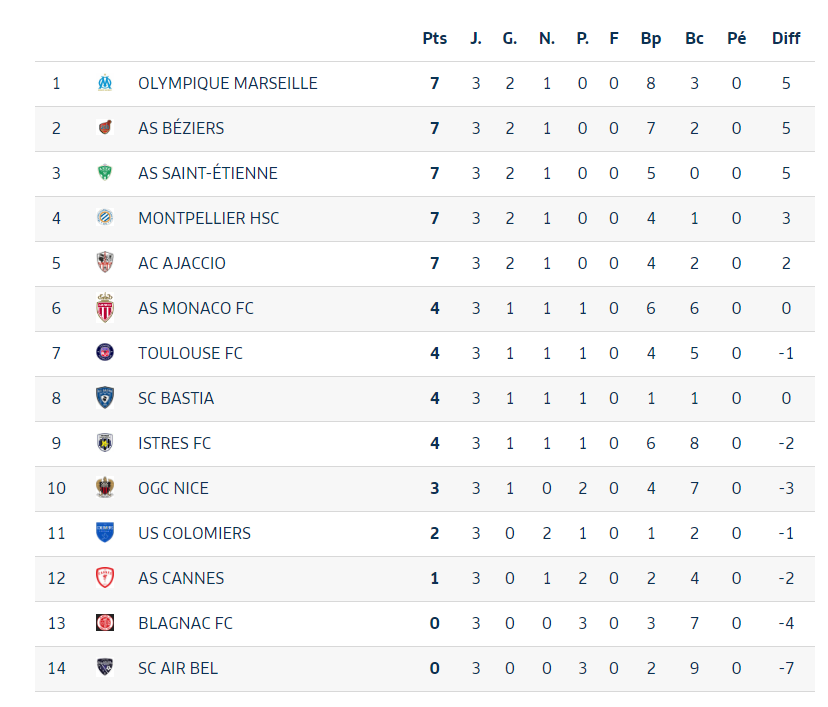This screenshot has height=707, width=828.
Task: Open the AS Cannes team name
Action: click(x=181, y=578)
